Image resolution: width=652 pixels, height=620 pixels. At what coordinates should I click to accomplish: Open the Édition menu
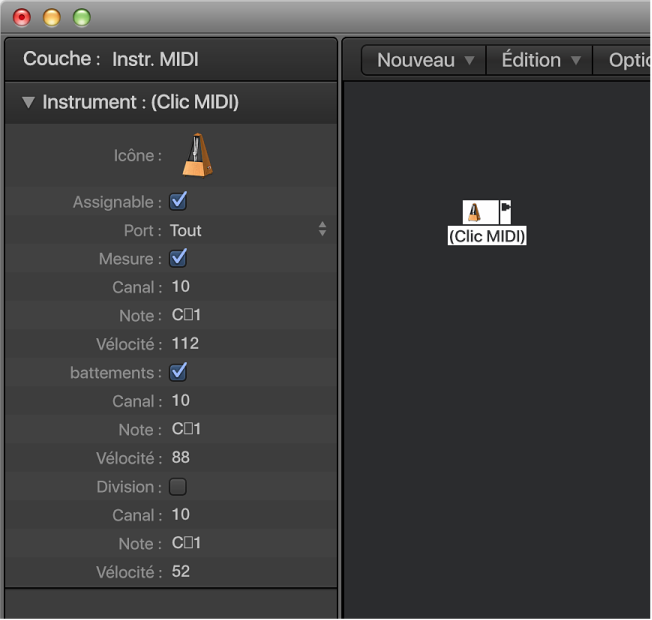pos(540,60)
